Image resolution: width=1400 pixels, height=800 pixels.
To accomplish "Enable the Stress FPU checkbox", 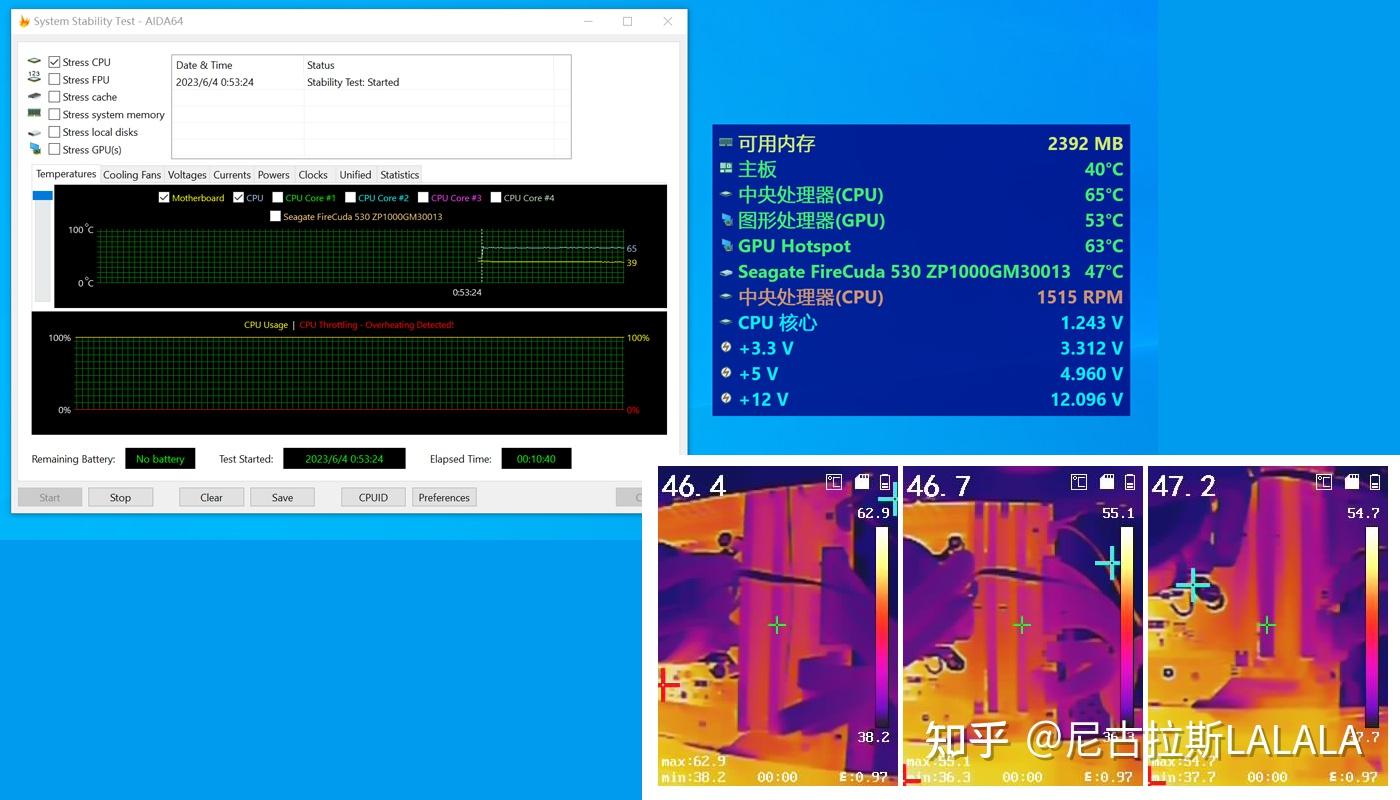I will point(55,80).
